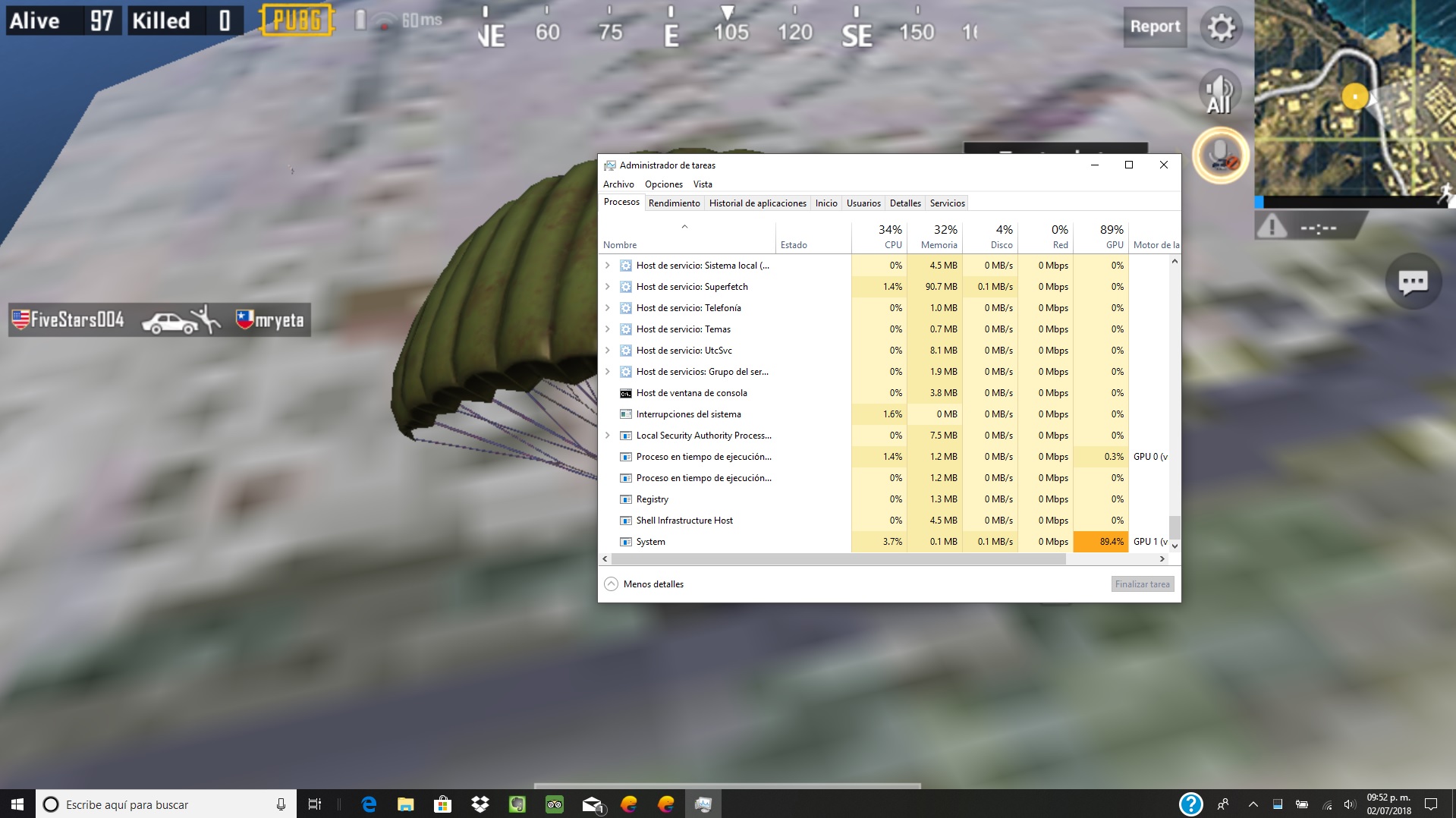Sort processes by Red column header
Viewport: 1456px width, 818px height.
click(x=1046, y=238)
